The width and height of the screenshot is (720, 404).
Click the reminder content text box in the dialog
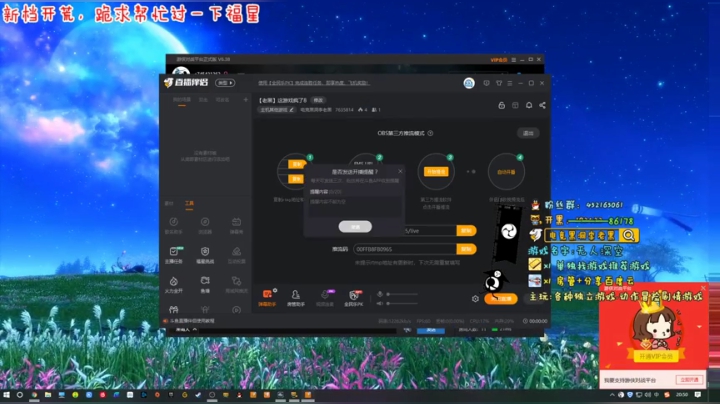click(x=355, y=207)
